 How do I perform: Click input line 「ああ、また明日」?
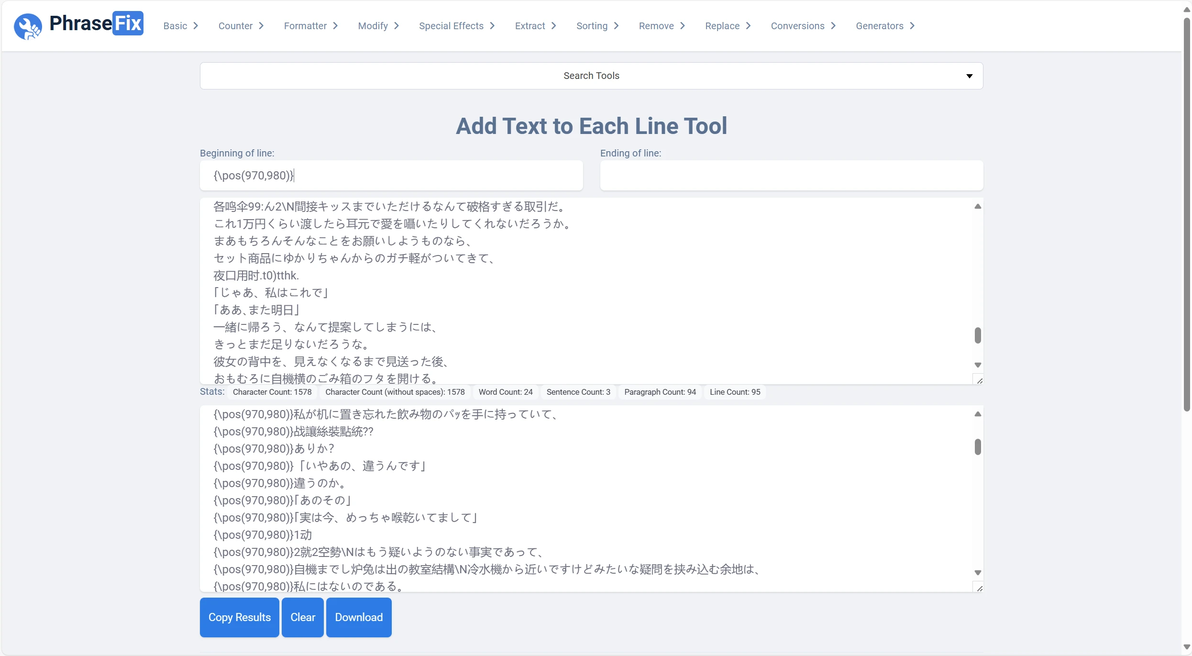pyautogui.click(x=257, y=310)
